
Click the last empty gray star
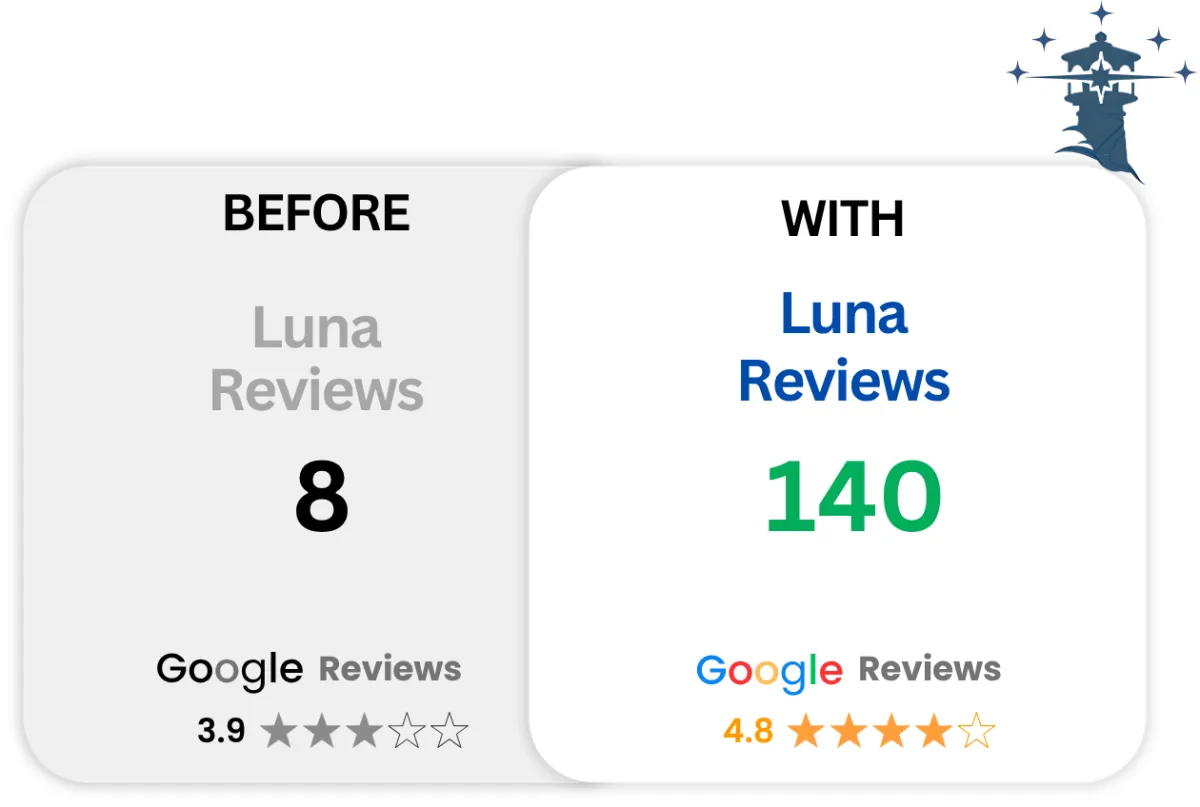pyautogui.click(x=450, y=731)
